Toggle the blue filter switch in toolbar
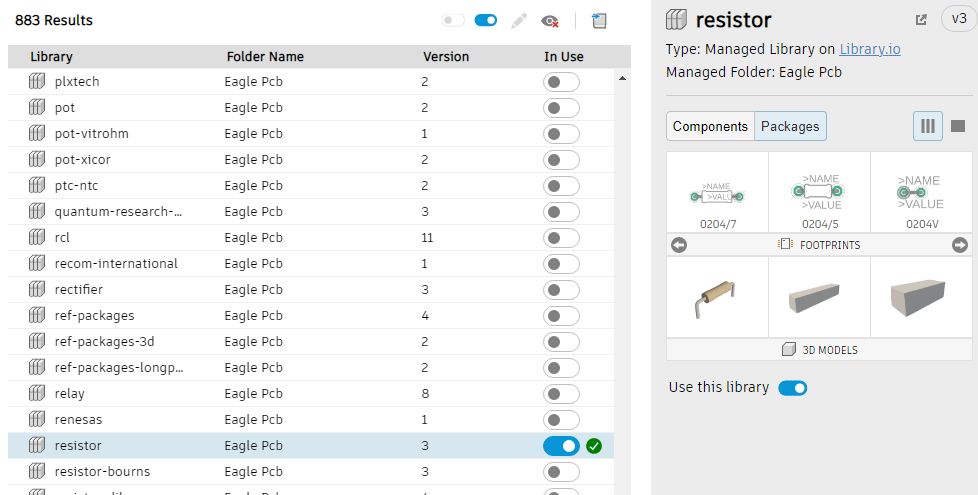978x495 pixels. tap(486, 21)
